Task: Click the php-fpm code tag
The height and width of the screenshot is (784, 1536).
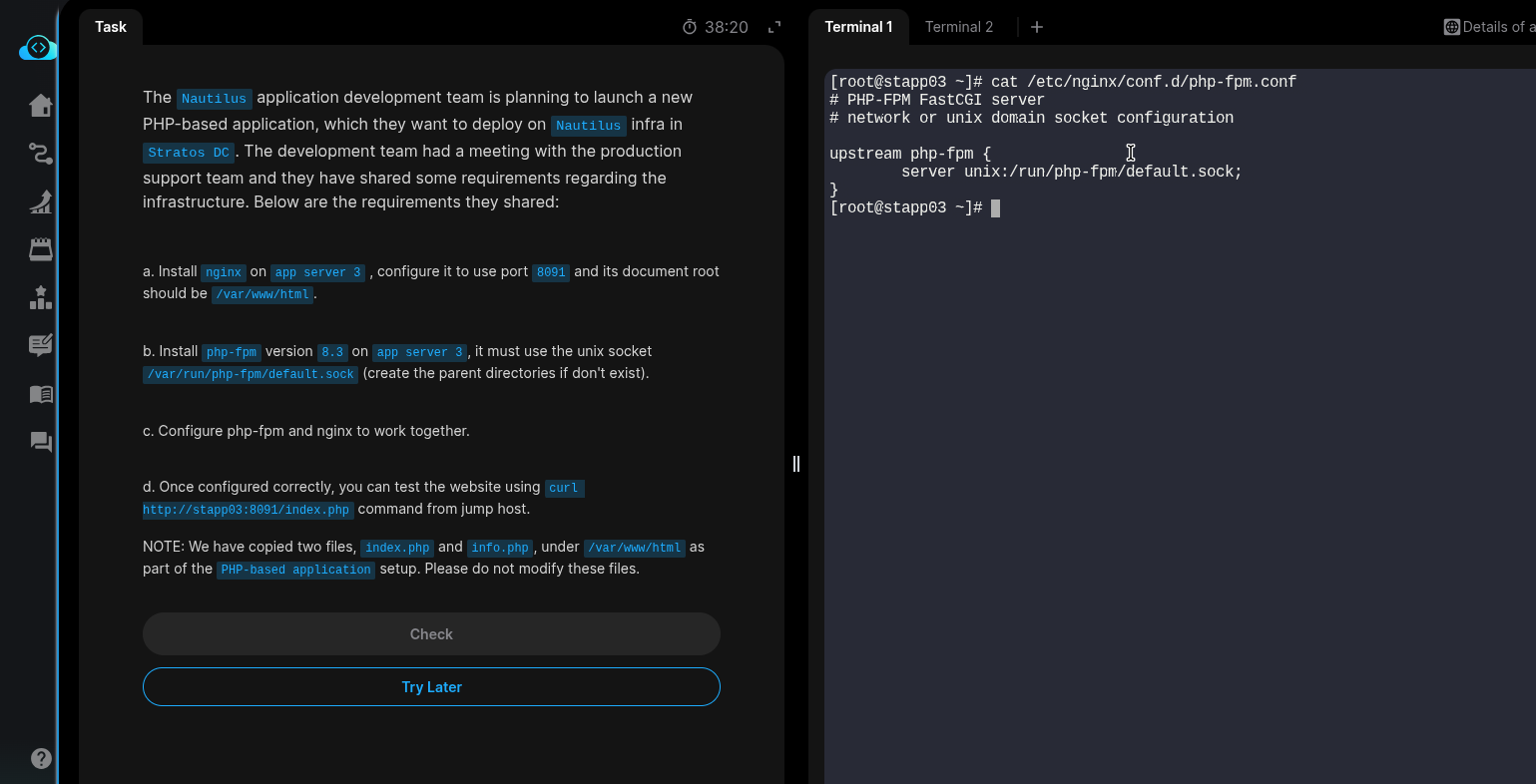Action: point(232,352)
